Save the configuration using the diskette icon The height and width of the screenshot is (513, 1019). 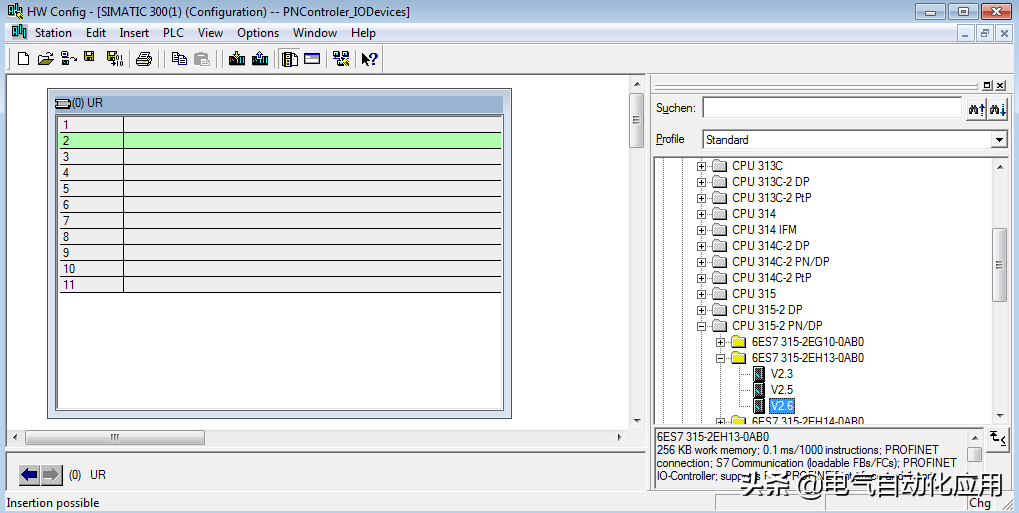(90, 58)
